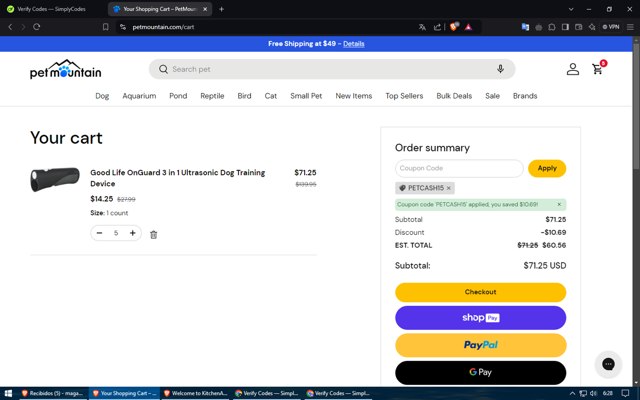The width and height of the screenshot is (640, 400).
Task: Focus the Coupon Code input field
Action: [459, 168]
